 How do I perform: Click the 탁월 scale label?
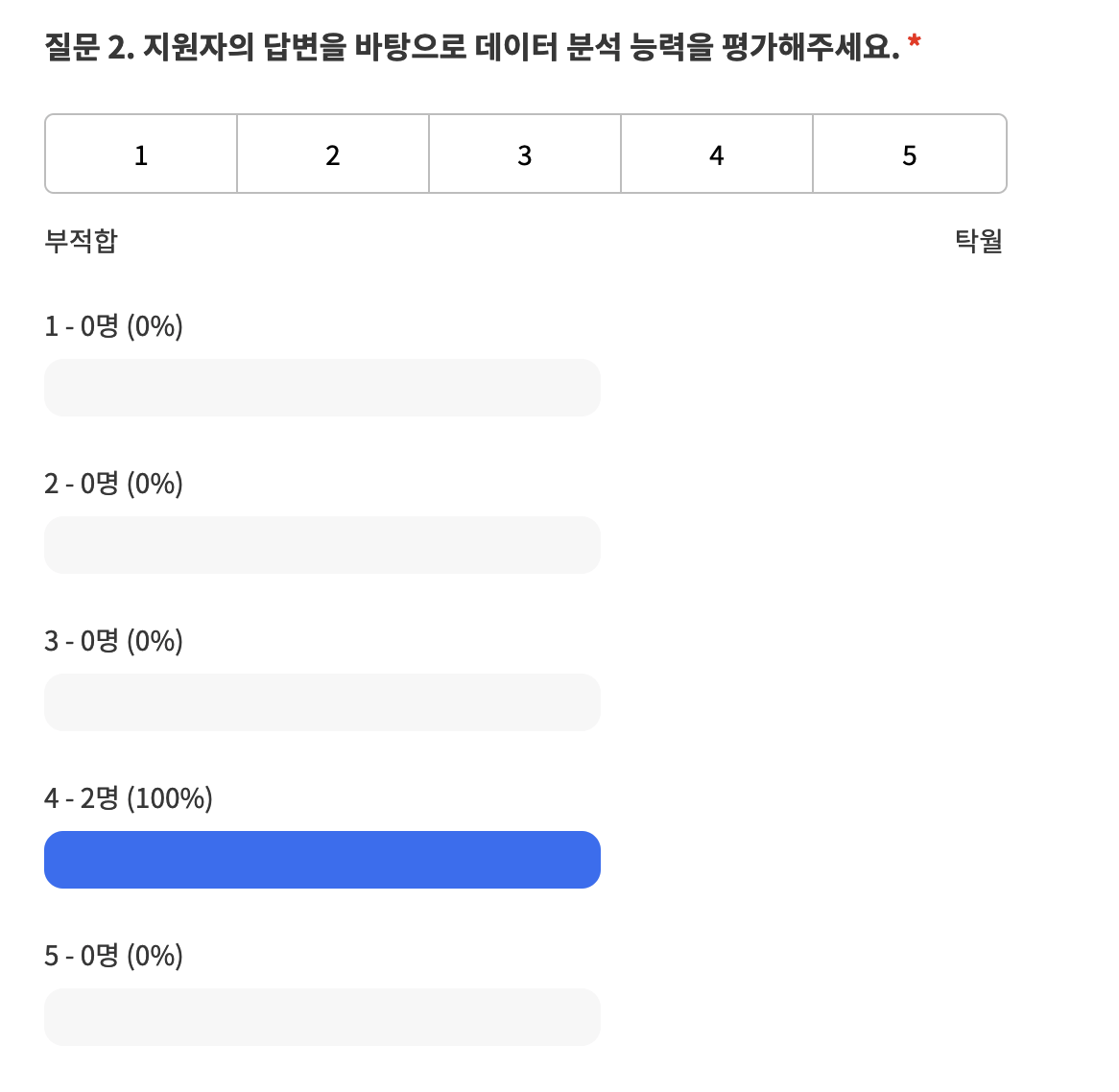[x=979, y=241]
